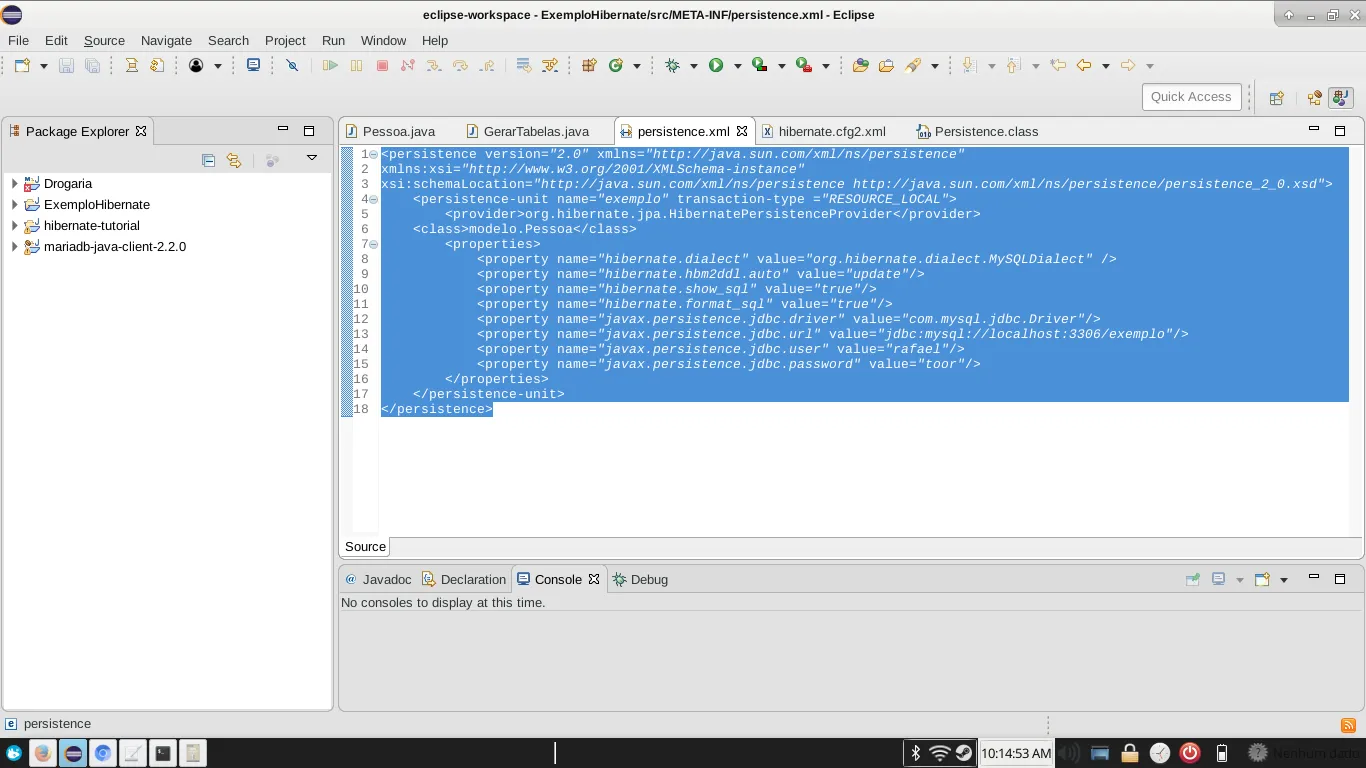This screenshot has width=1366, height=768.
Task: Click the Quick Access search field
Action: tap(1190, 97)
